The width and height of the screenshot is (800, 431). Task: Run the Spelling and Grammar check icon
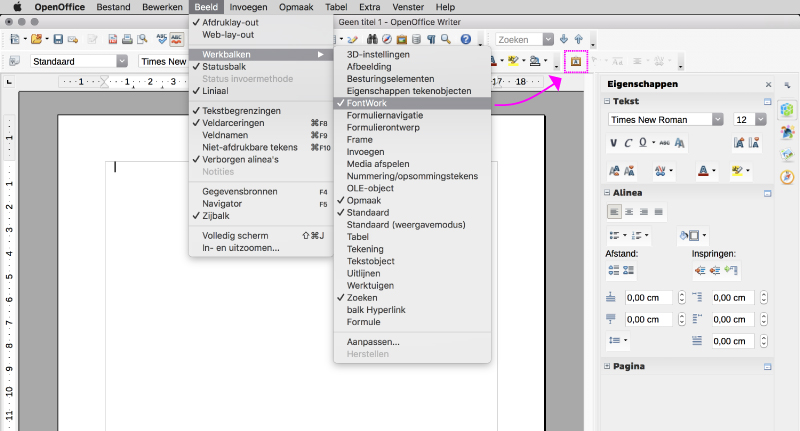point(162,39)
